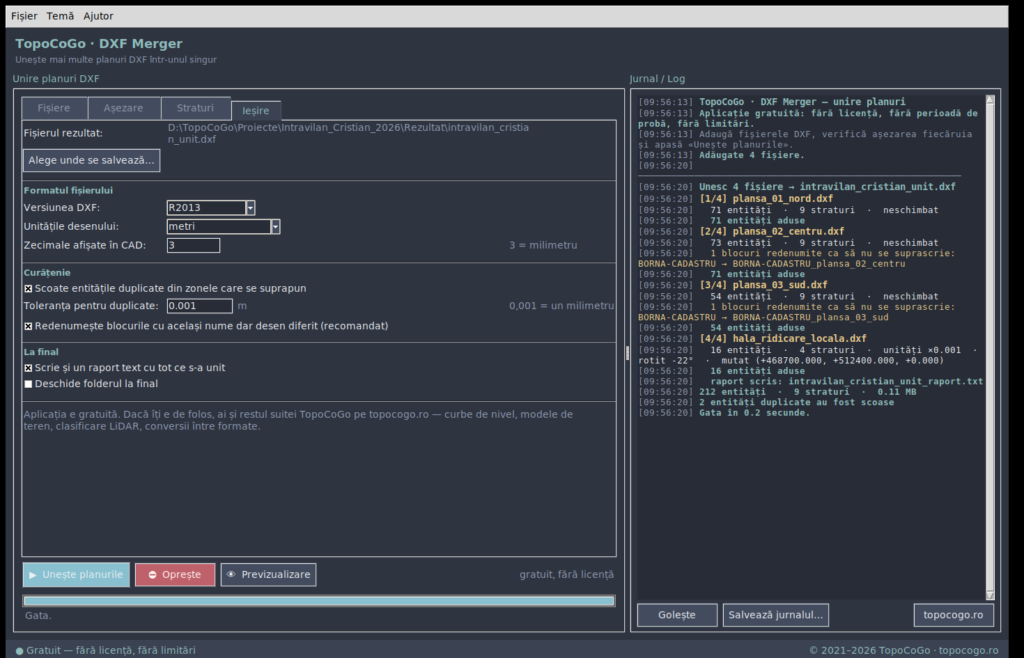The width and height of the screenshot is (1024, 658).
Task: Open the Ajutor menu
Action: [98, 16]
